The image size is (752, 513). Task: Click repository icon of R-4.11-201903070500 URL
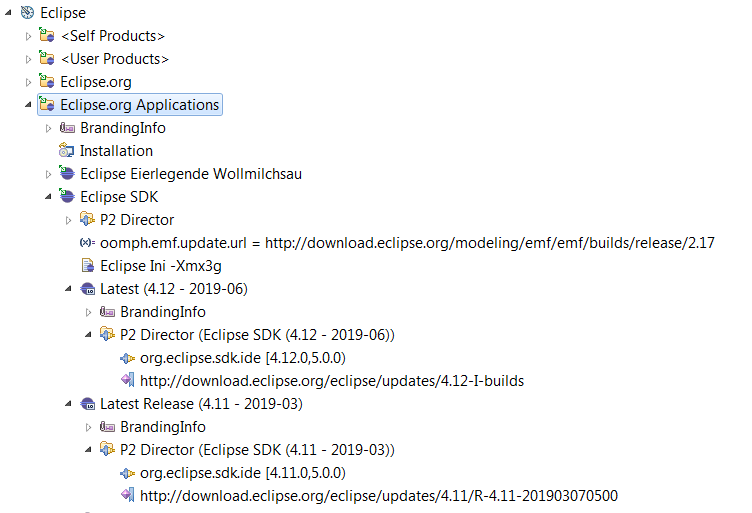point(128,495)
